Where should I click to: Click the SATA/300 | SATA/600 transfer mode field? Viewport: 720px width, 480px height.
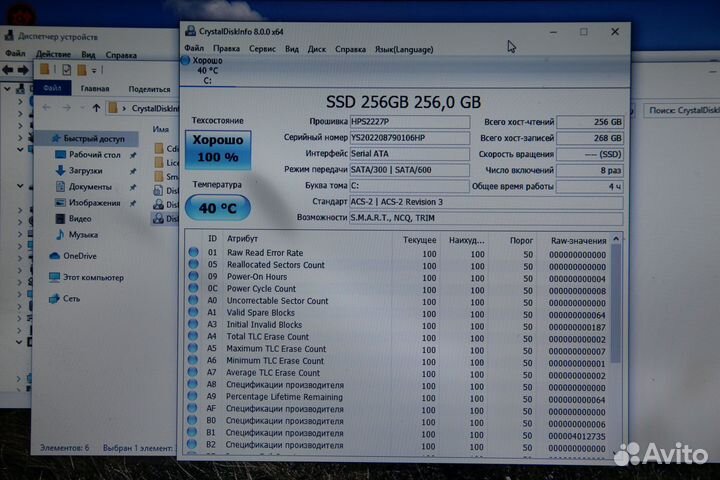pyautogui.click(x=410, y=170)
